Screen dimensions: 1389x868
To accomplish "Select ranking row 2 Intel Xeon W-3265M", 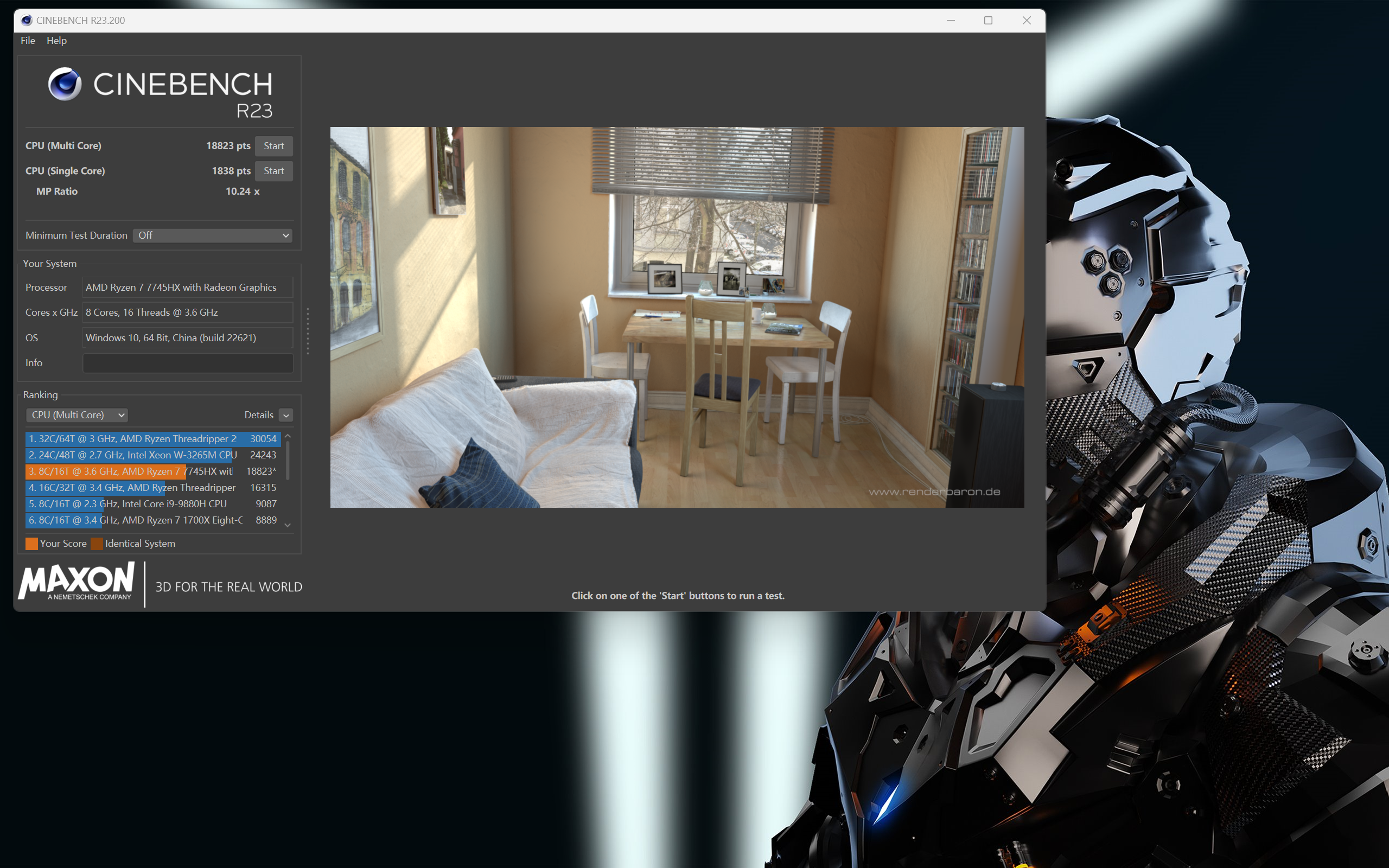I will 152,455.
